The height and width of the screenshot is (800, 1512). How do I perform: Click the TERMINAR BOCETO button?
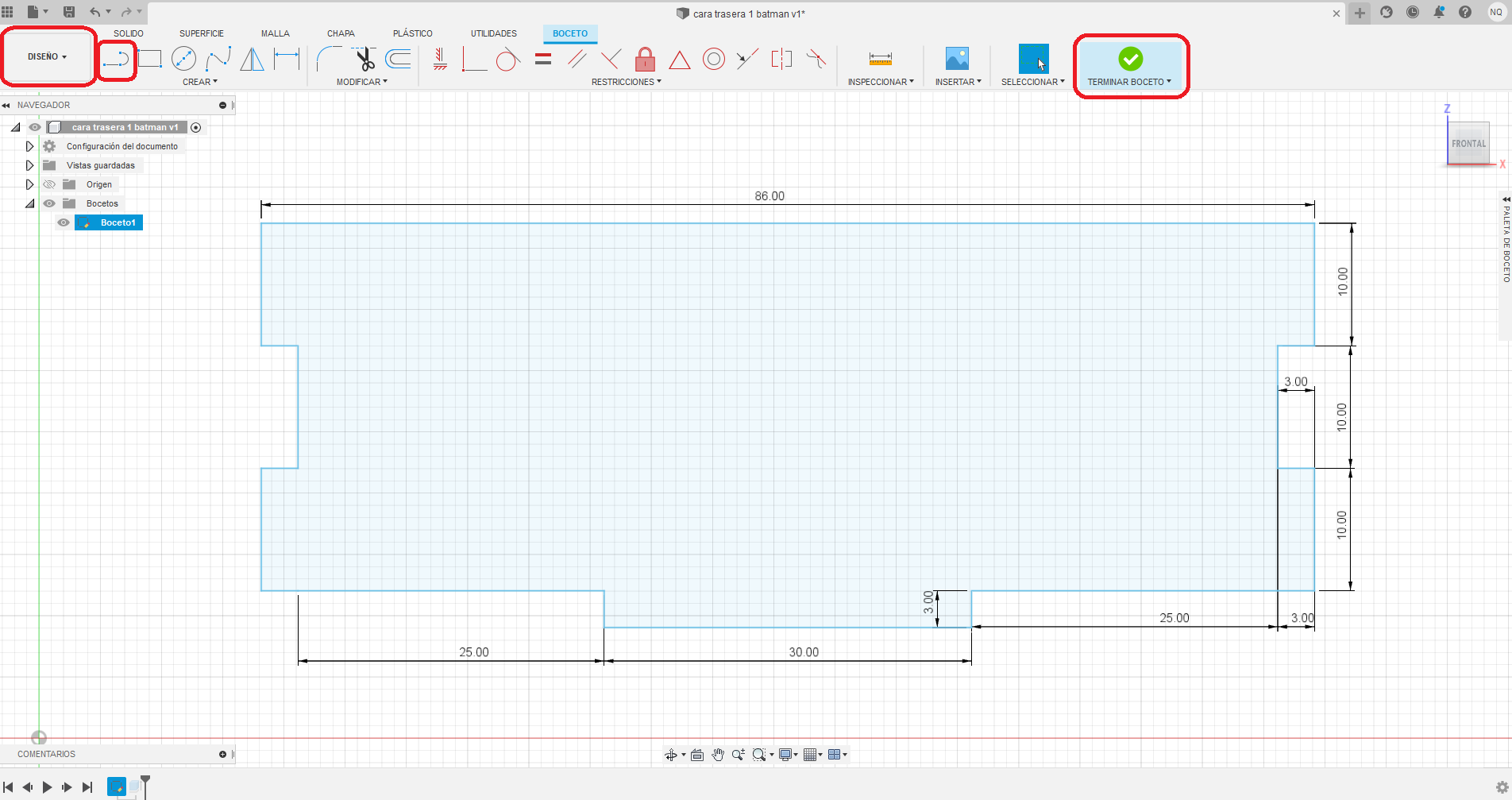point(1130,66)
